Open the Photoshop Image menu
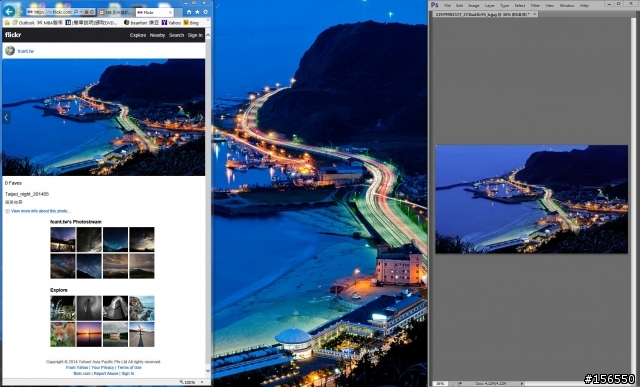 point(473,6)
